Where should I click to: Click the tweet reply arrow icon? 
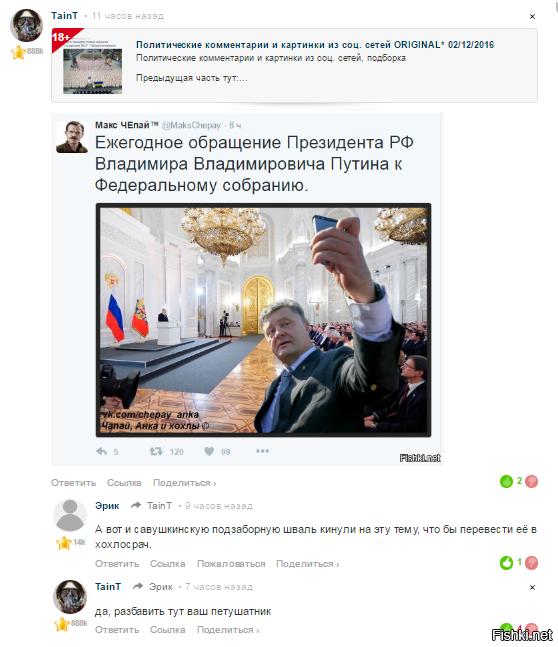pyautogui.click(x=102, y=451)
